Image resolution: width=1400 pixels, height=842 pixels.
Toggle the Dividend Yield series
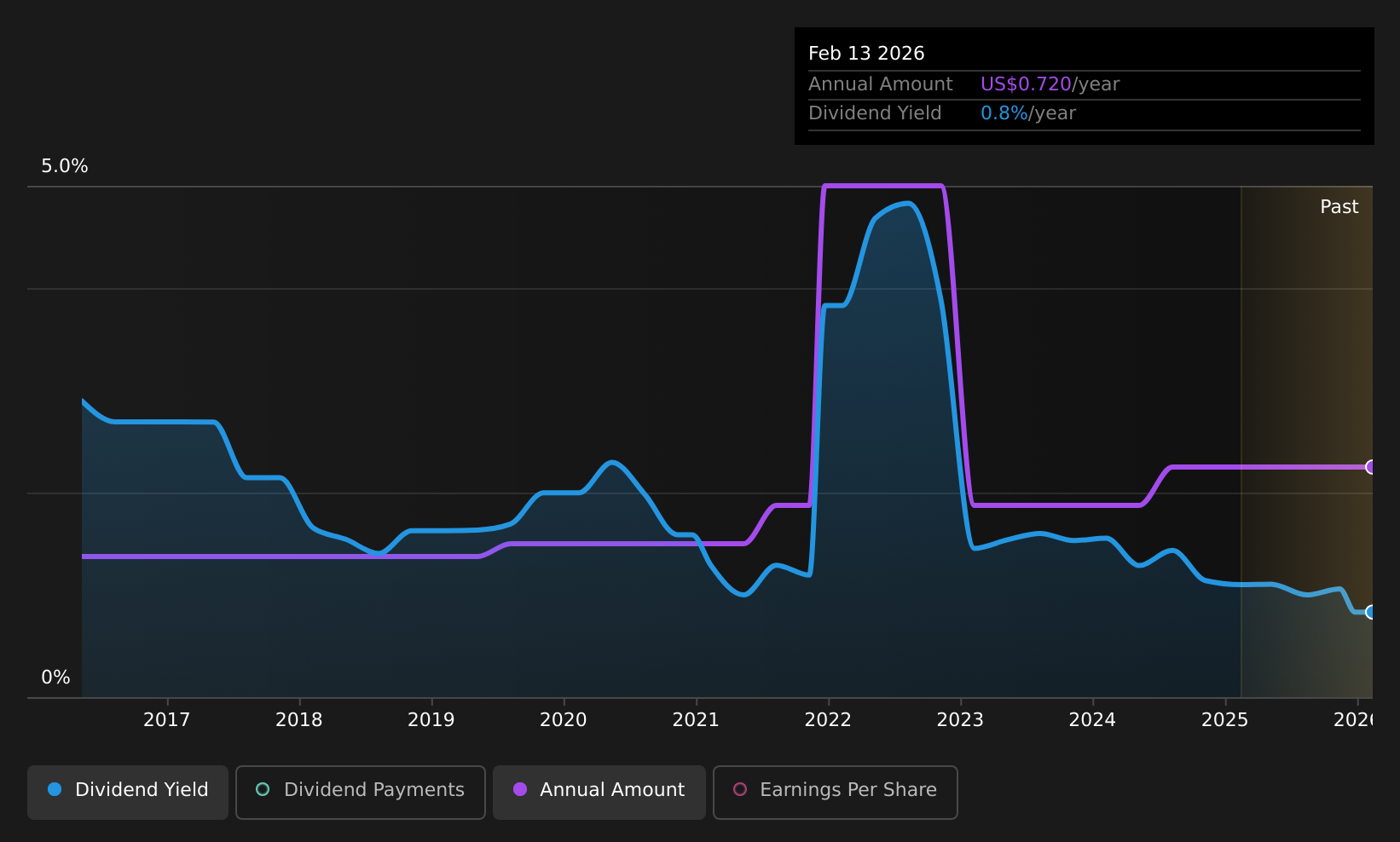pyautogui.click(x=128, y=792)
